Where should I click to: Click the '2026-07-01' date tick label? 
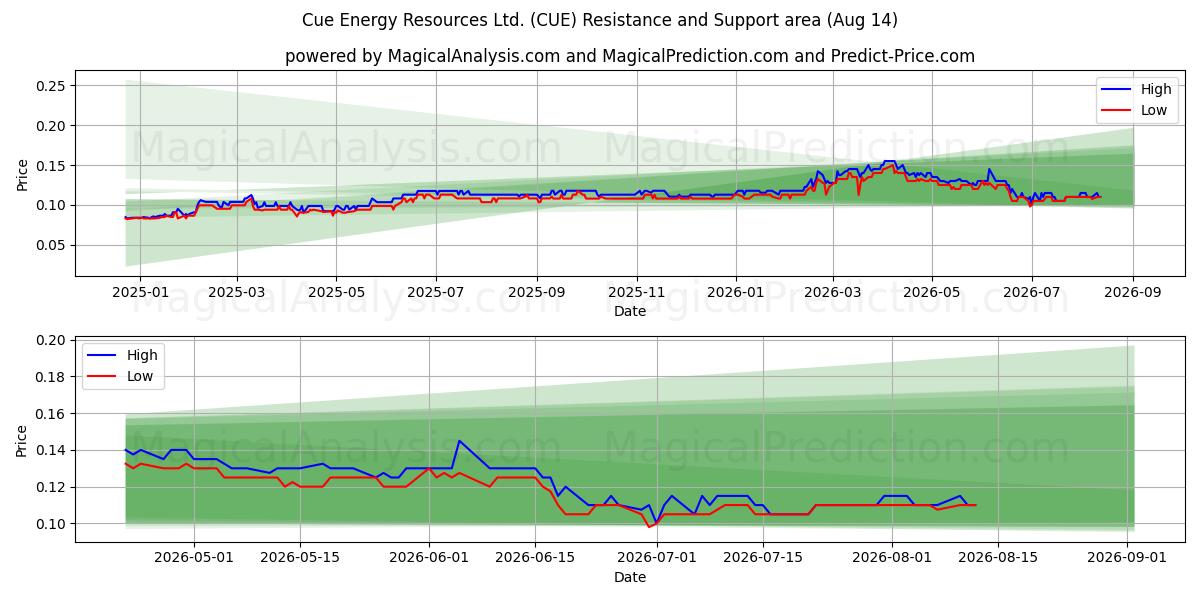click(x=658, y=557)
